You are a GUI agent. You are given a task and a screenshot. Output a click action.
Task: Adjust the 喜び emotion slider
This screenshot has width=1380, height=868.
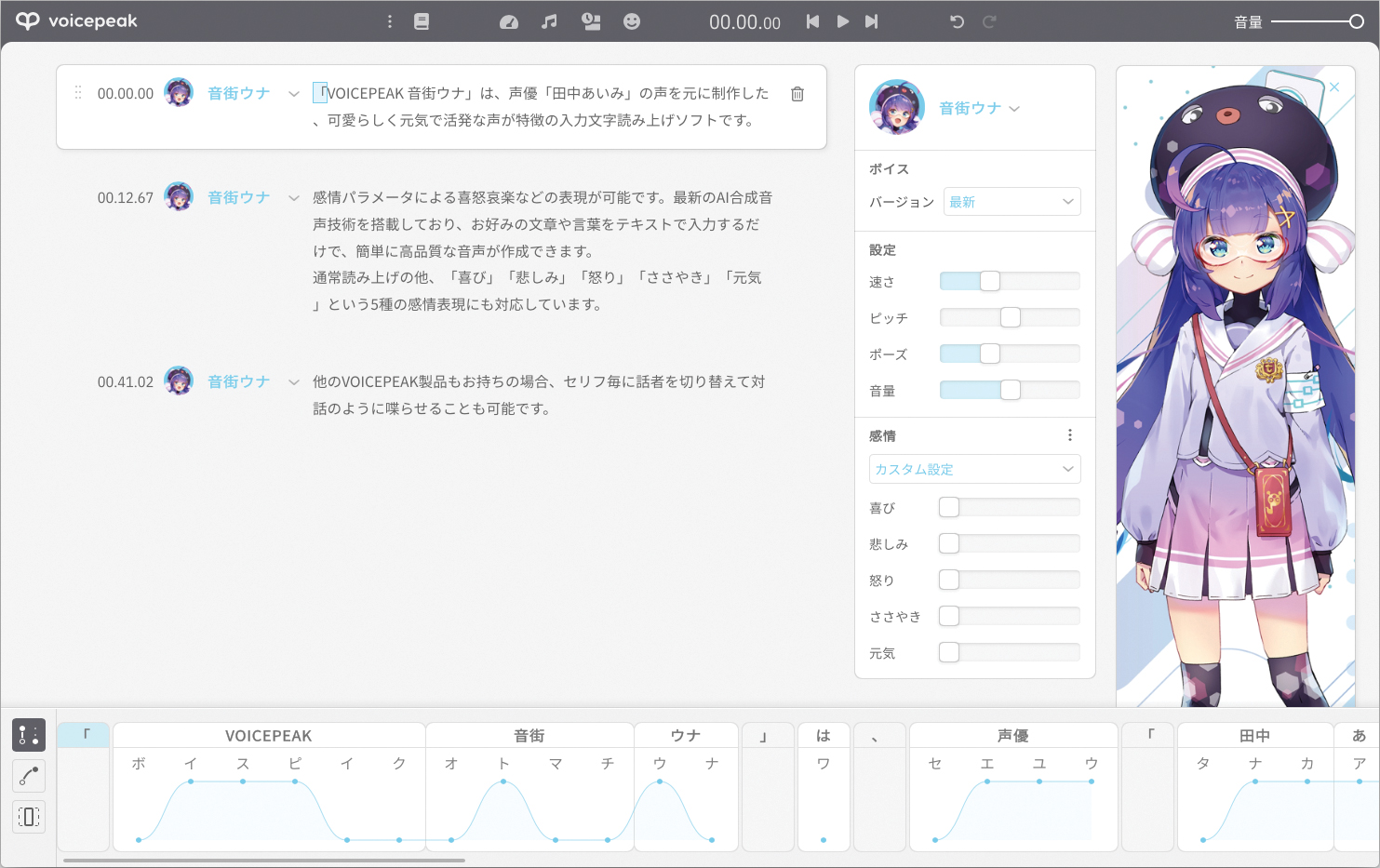tap(1010, 507)
